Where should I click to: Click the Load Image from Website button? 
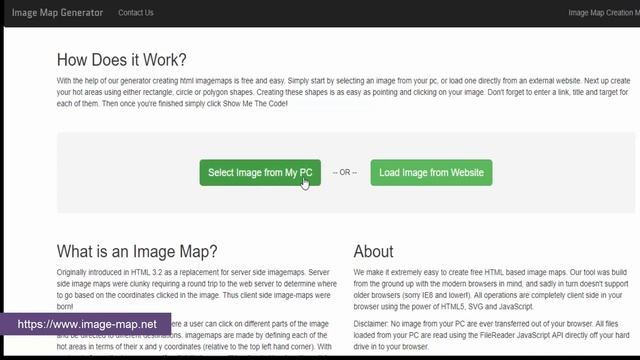point(431,173)
